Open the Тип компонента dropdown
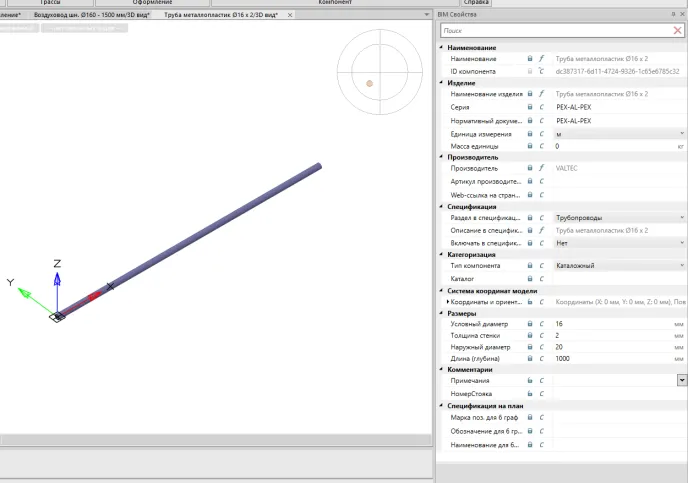The height and width of the screenshot is (483, 688). click(682, 265)
